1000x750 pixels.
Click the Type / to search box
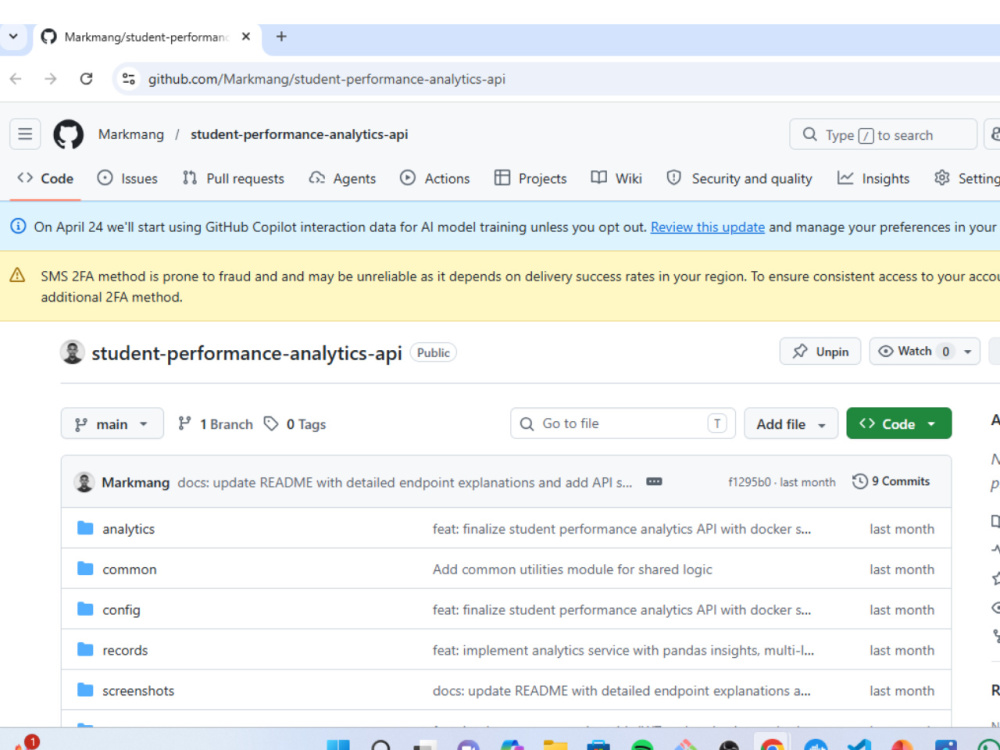tap(883, 135)
